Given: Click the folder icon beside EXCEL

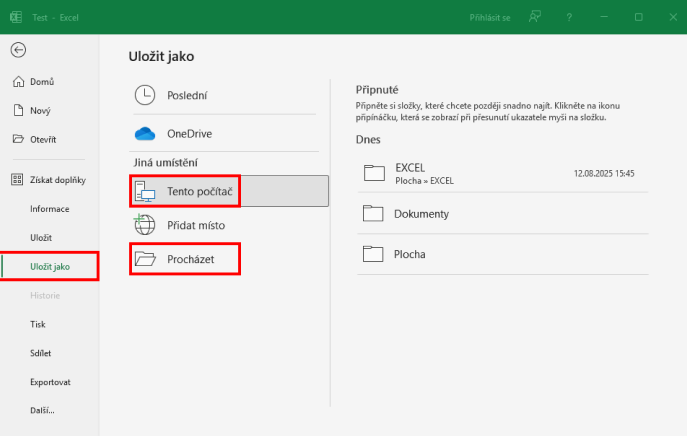Looking at the screenshot, I should coord(374,173).
